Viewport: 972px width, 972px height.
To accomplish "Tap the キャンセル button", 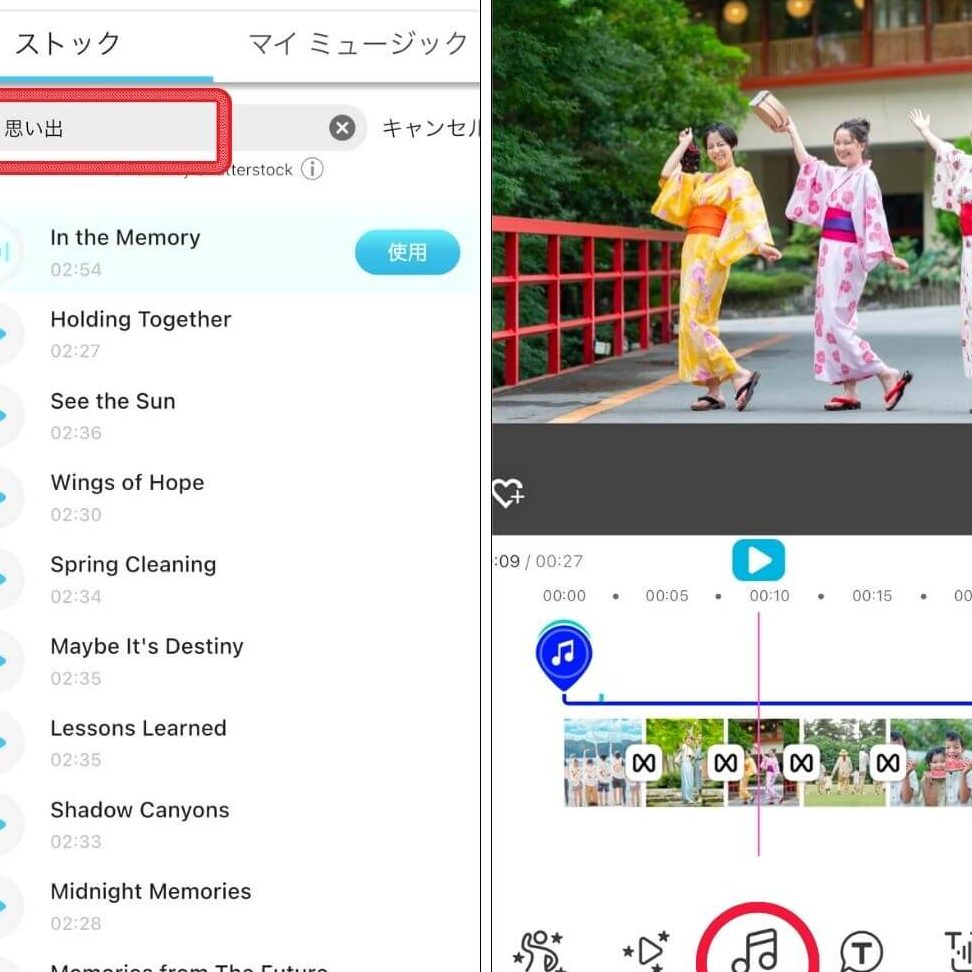I will coord(431,128).
